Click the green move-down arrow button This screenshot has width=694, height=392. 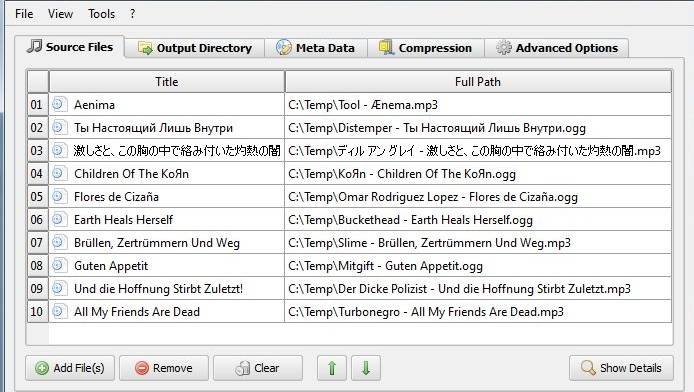pyautogui.click(x=366, y=368)
